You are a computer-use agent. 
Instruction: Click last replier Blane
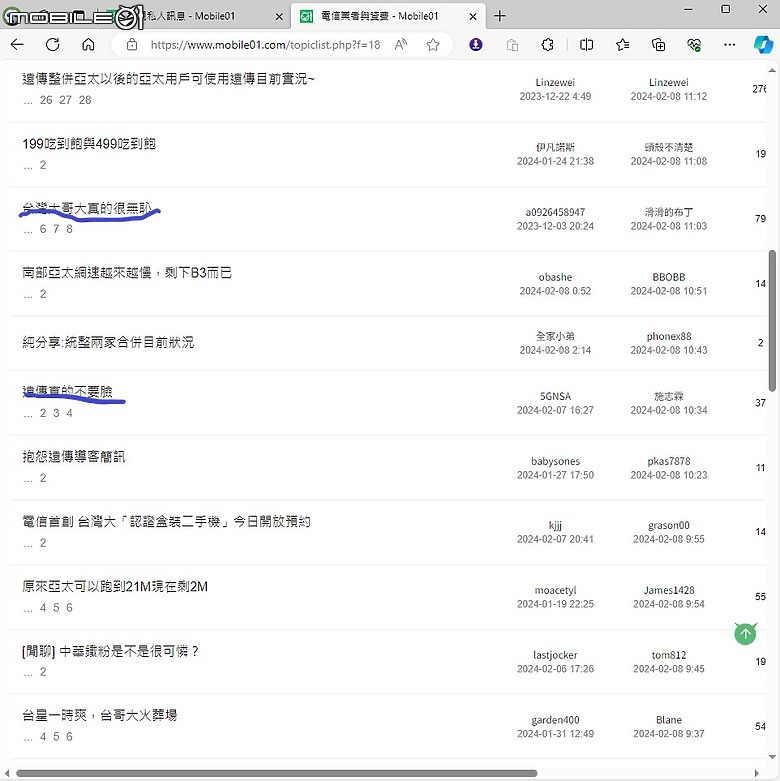point(669,720)
